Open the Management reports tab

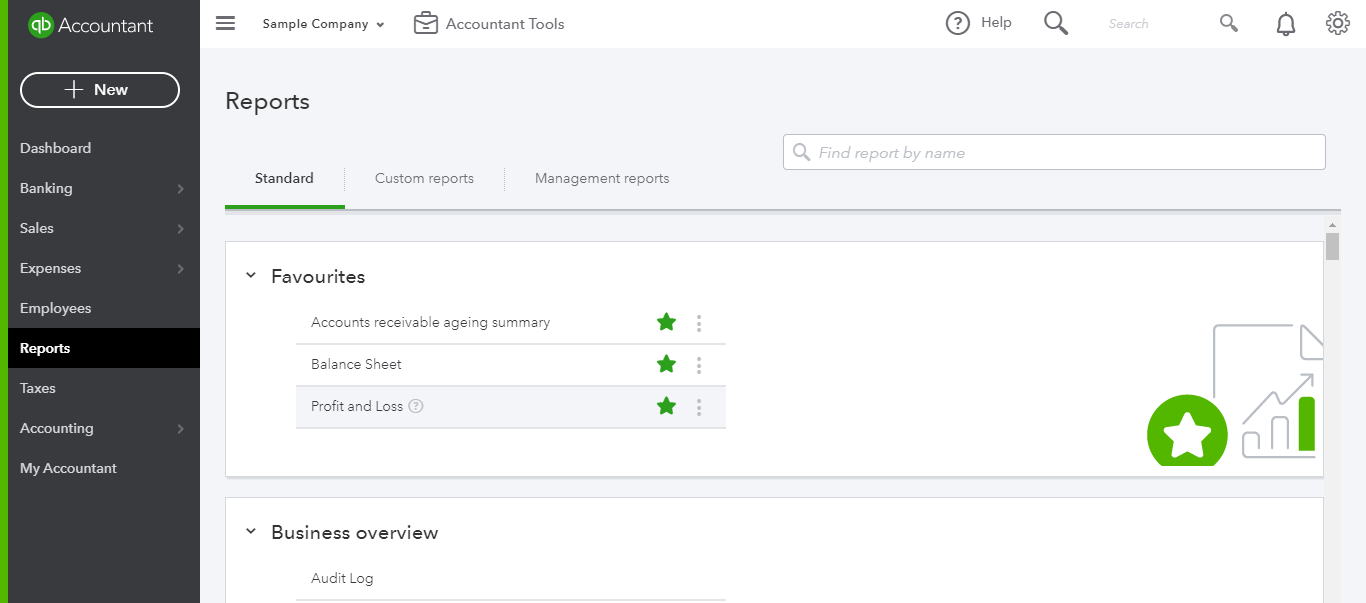[x=602, y=178]
